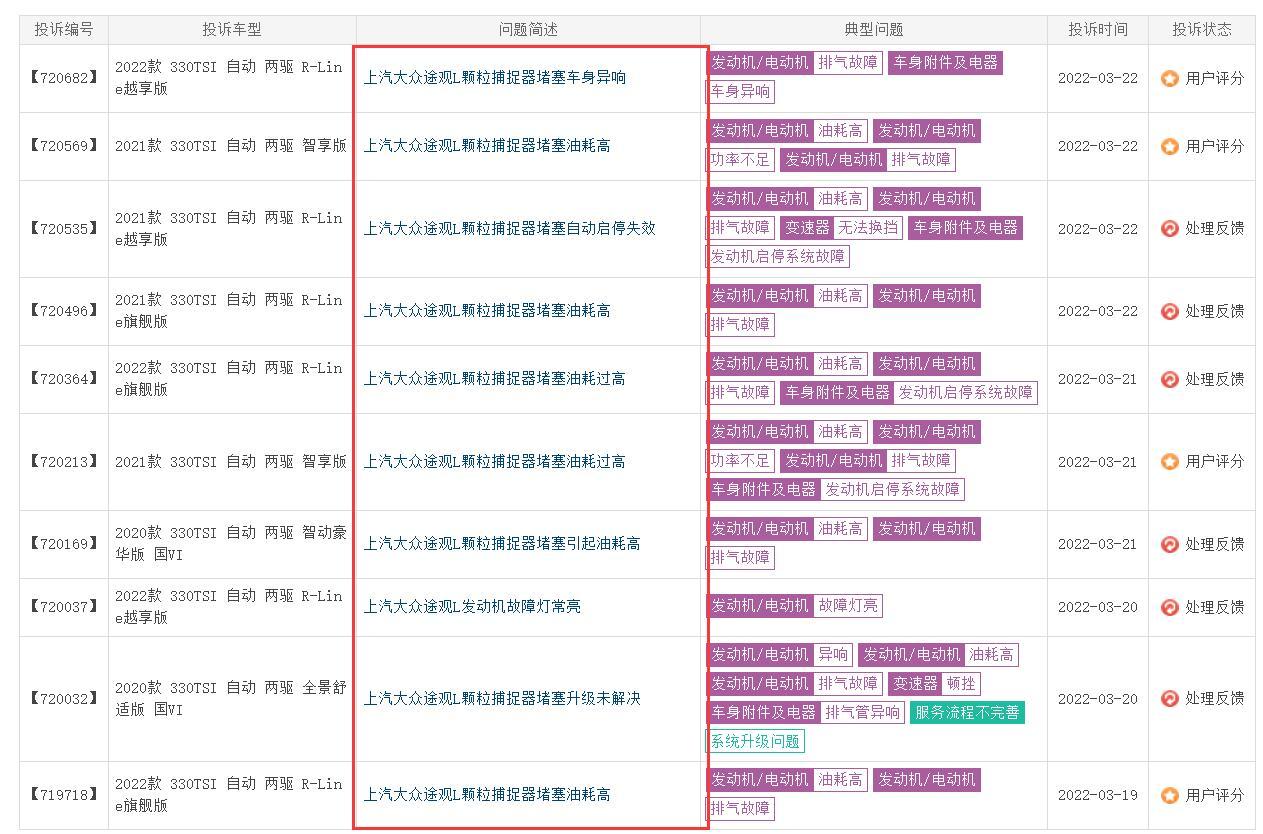Click the 系统升级问题 tag
The width and height of the screenshot is (1263, 834).
coord(755,741)
